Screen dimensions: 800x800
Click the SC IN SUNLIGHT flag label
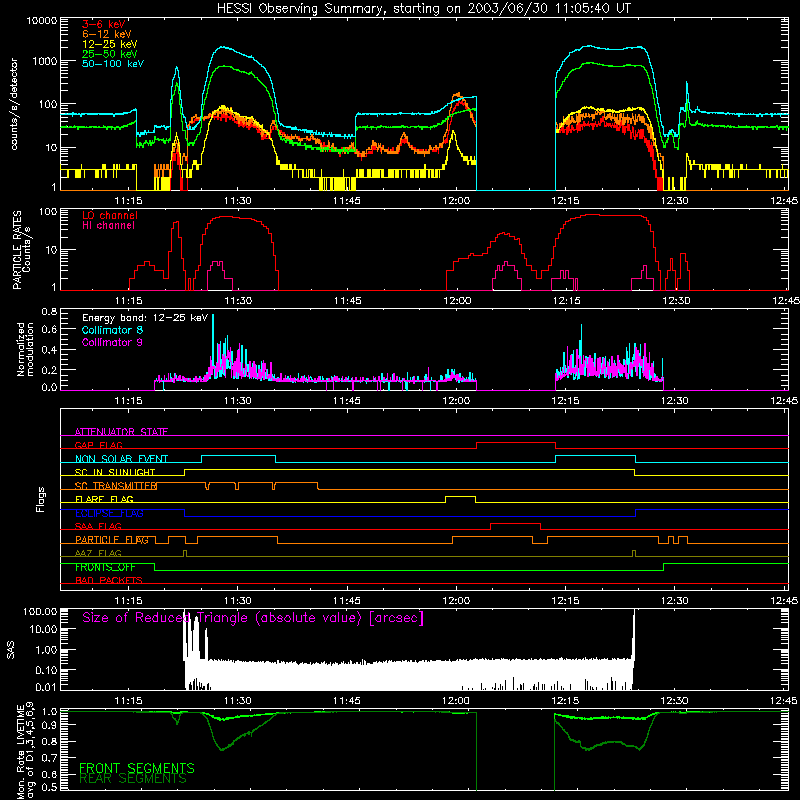click(115, 472)
